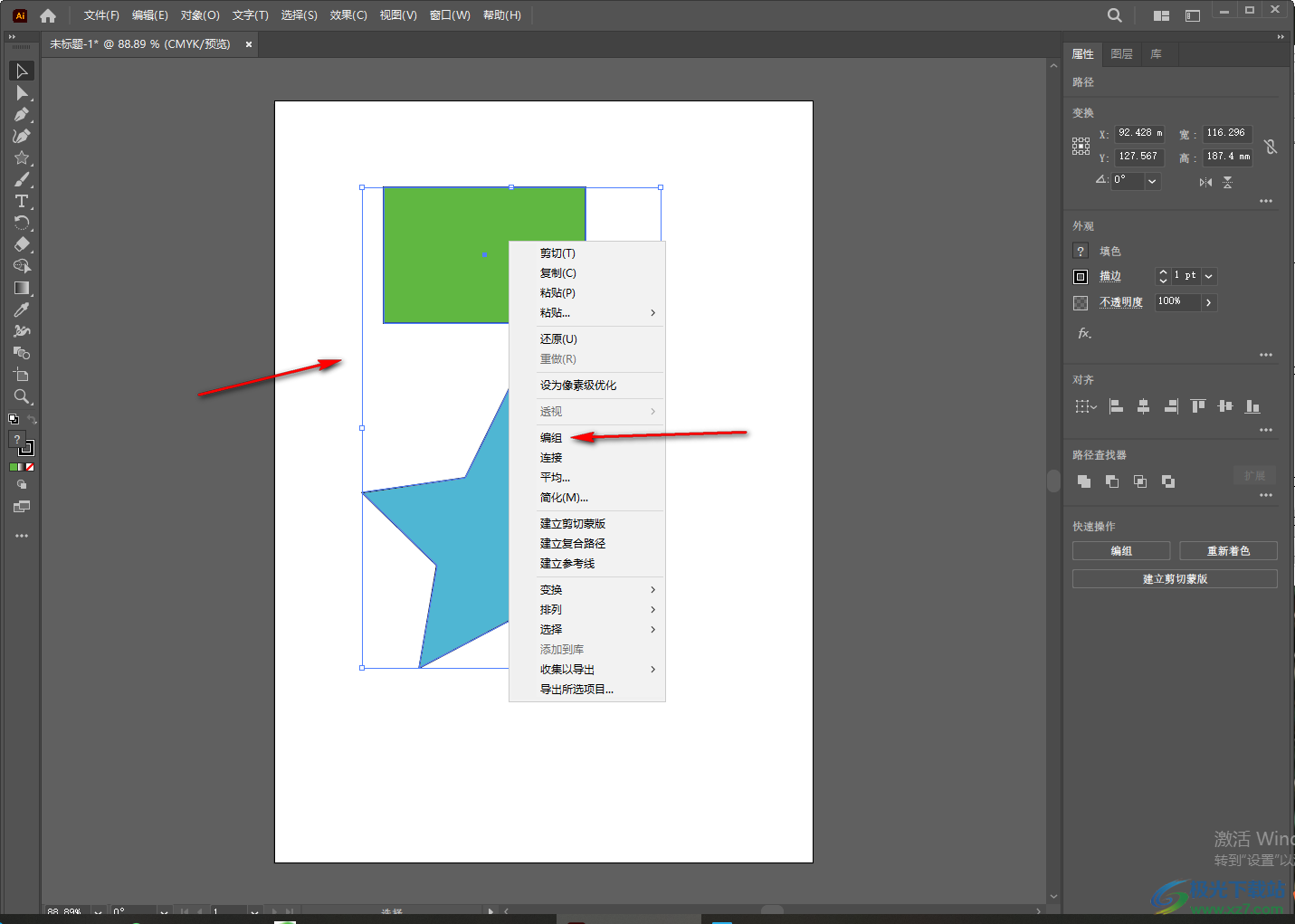The height and width of the screenshot is (924, 1295).
Task: Click the 重新着色 quick action button
Action: point(1228,551)
